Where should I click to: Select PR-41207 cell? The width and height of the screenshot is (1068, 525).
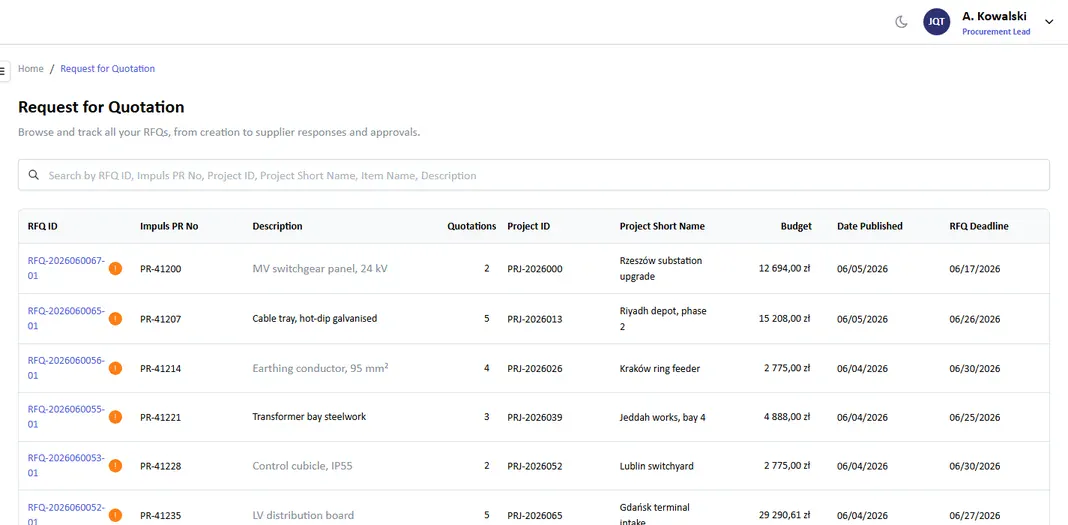tap(161, 319)
